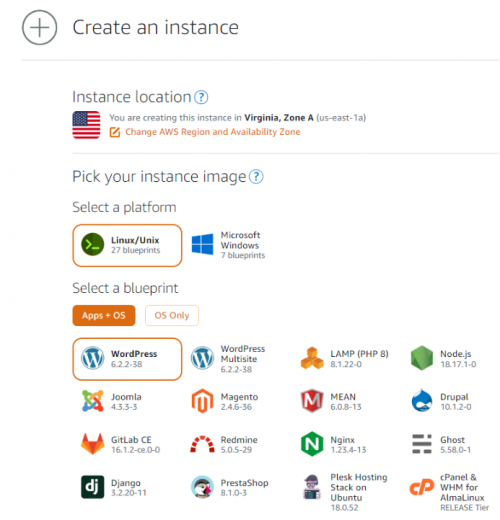The height and width of the screenshot is (520, 500).
Task: Select the Magento blueprint icon
Action: click(x=202, y=401)
